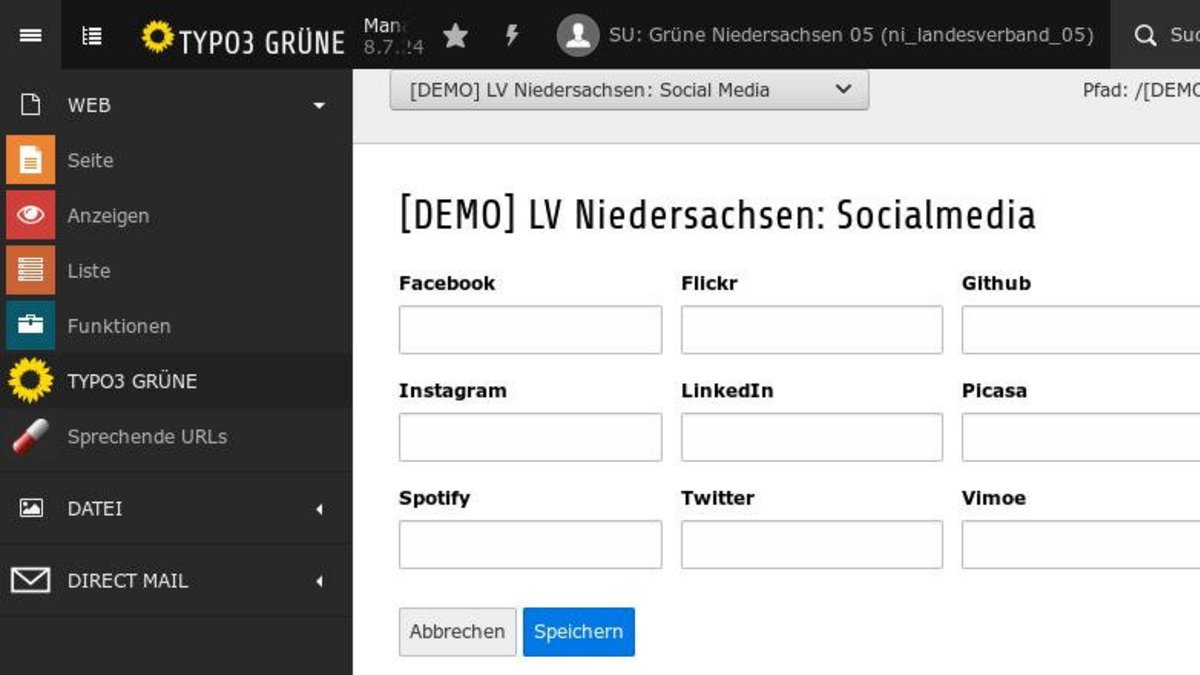
Task: Click the version text beside the logo
Action: pos(393,36)
